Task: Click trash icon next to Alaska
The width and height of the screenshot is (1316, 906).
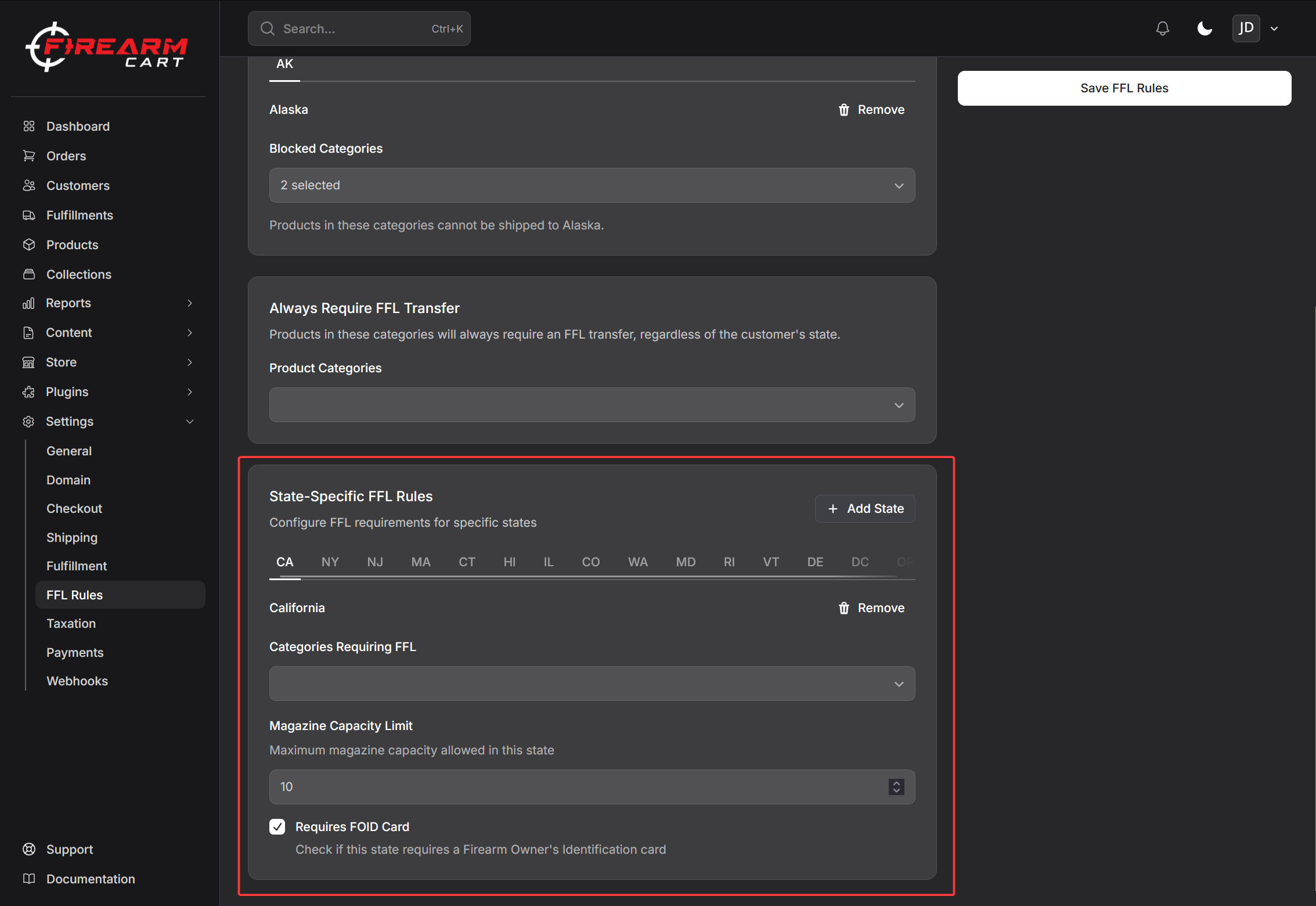Action: [x=844, y=110]
